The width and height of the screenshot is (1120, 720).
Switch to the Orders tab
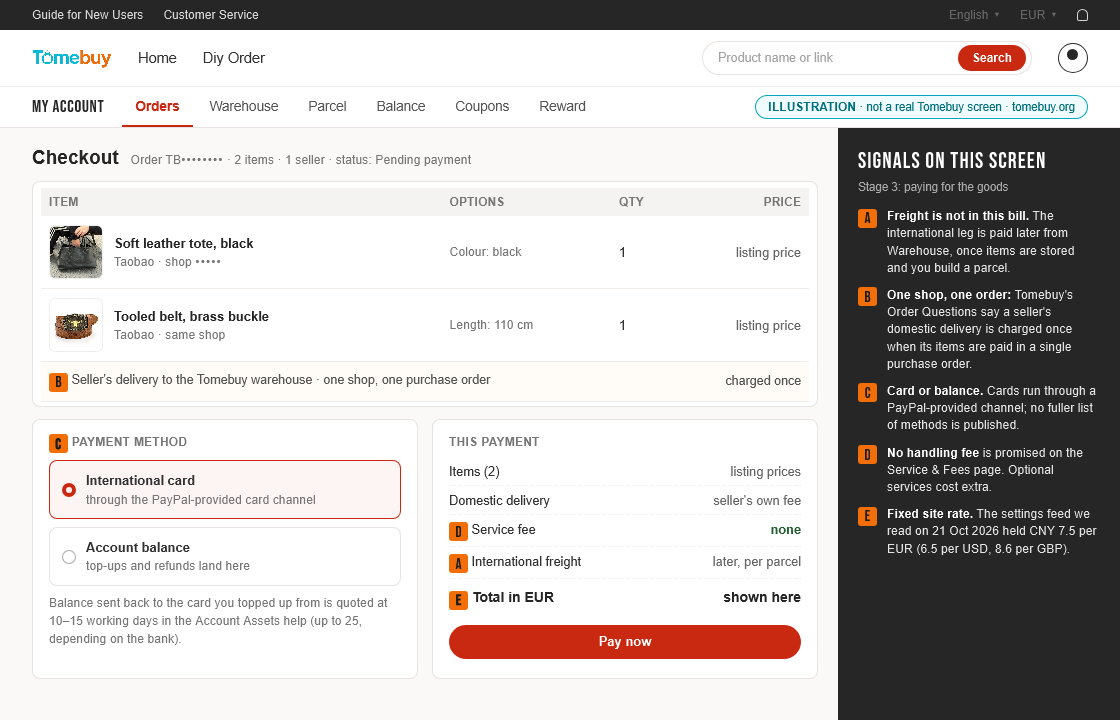point(157,106)
